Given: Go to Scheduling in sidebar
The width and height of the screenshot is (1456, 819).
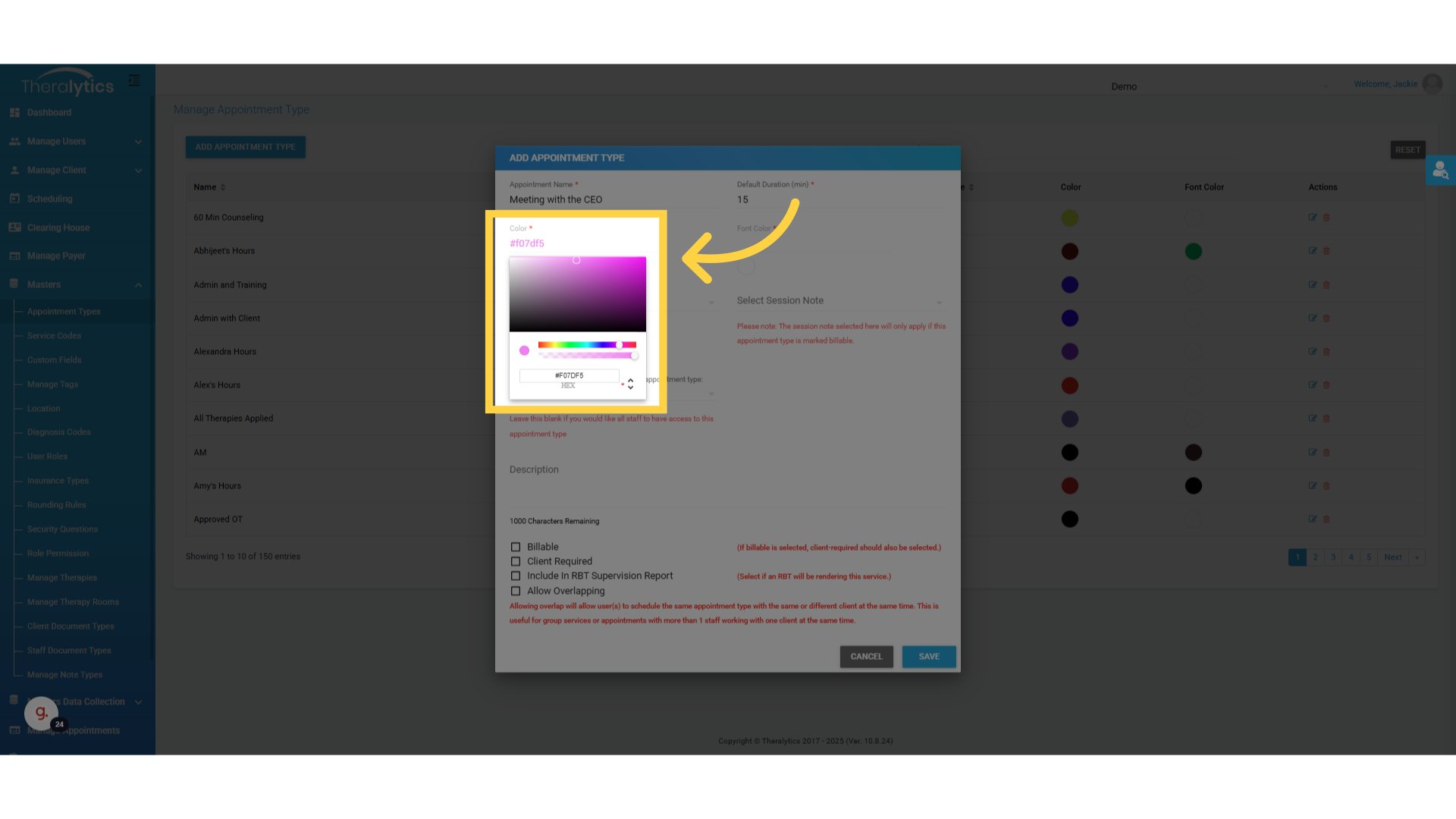Looking at the screenshot, I should (49, 199).
